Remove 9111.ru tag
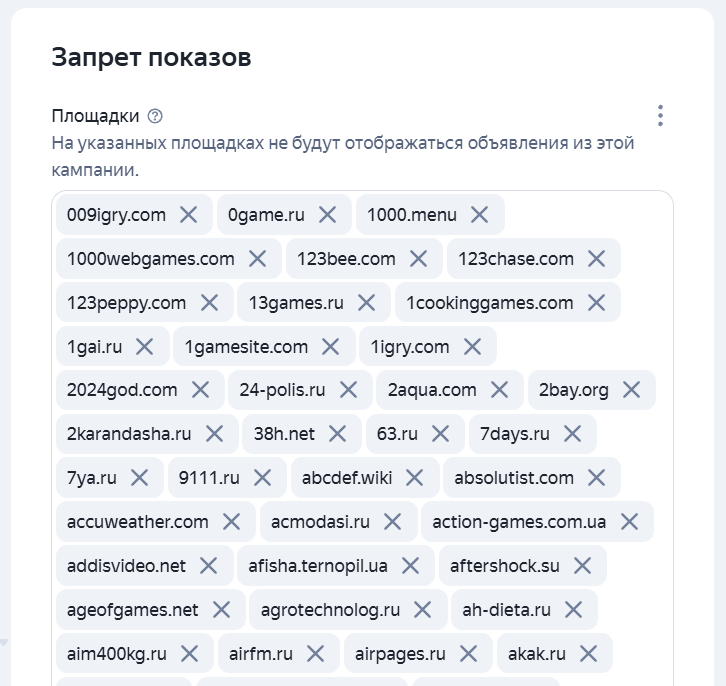The height and width of the screenshot is (686, 726). (263, 478)
